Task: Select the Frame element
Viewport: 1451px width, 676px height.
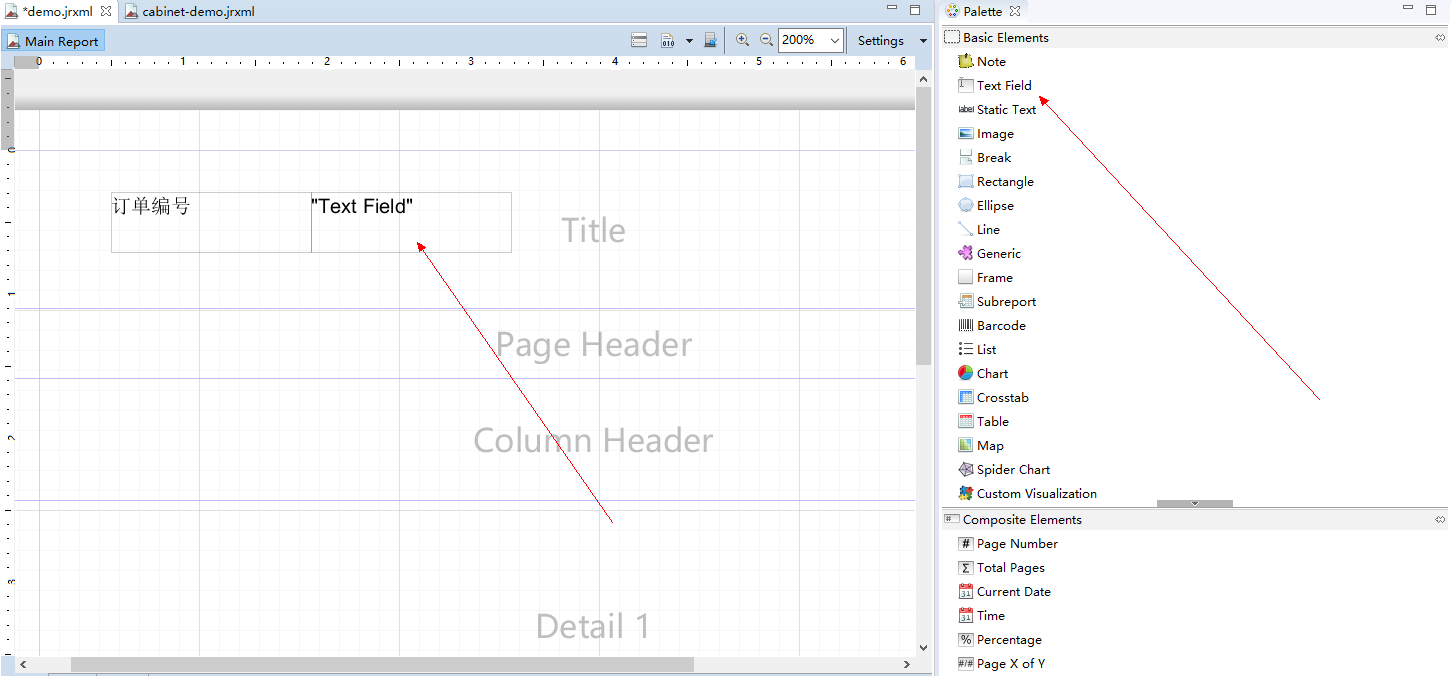Action: click(x=986, y=277)
